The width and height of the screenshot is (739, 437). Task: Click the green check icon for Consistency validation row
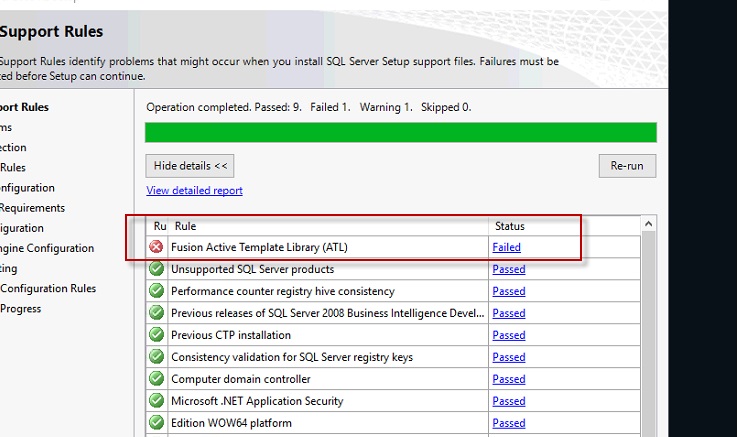coord(156,356)
